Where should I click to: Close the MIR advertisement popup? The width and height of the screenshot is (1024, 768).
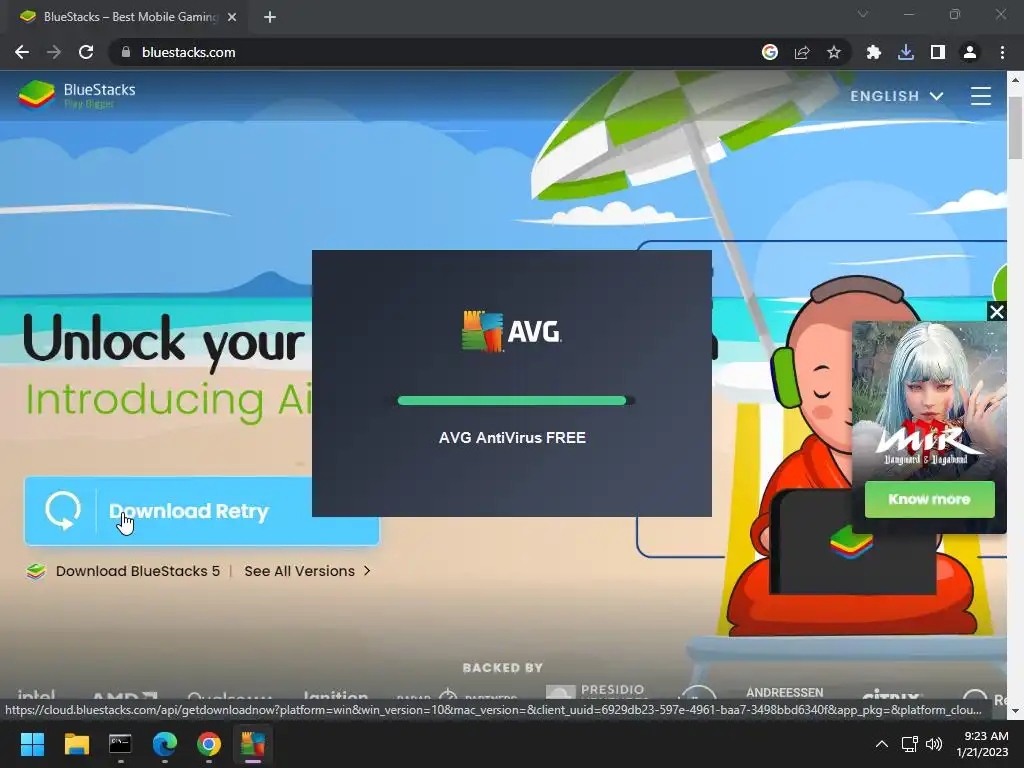pos(997,312)
